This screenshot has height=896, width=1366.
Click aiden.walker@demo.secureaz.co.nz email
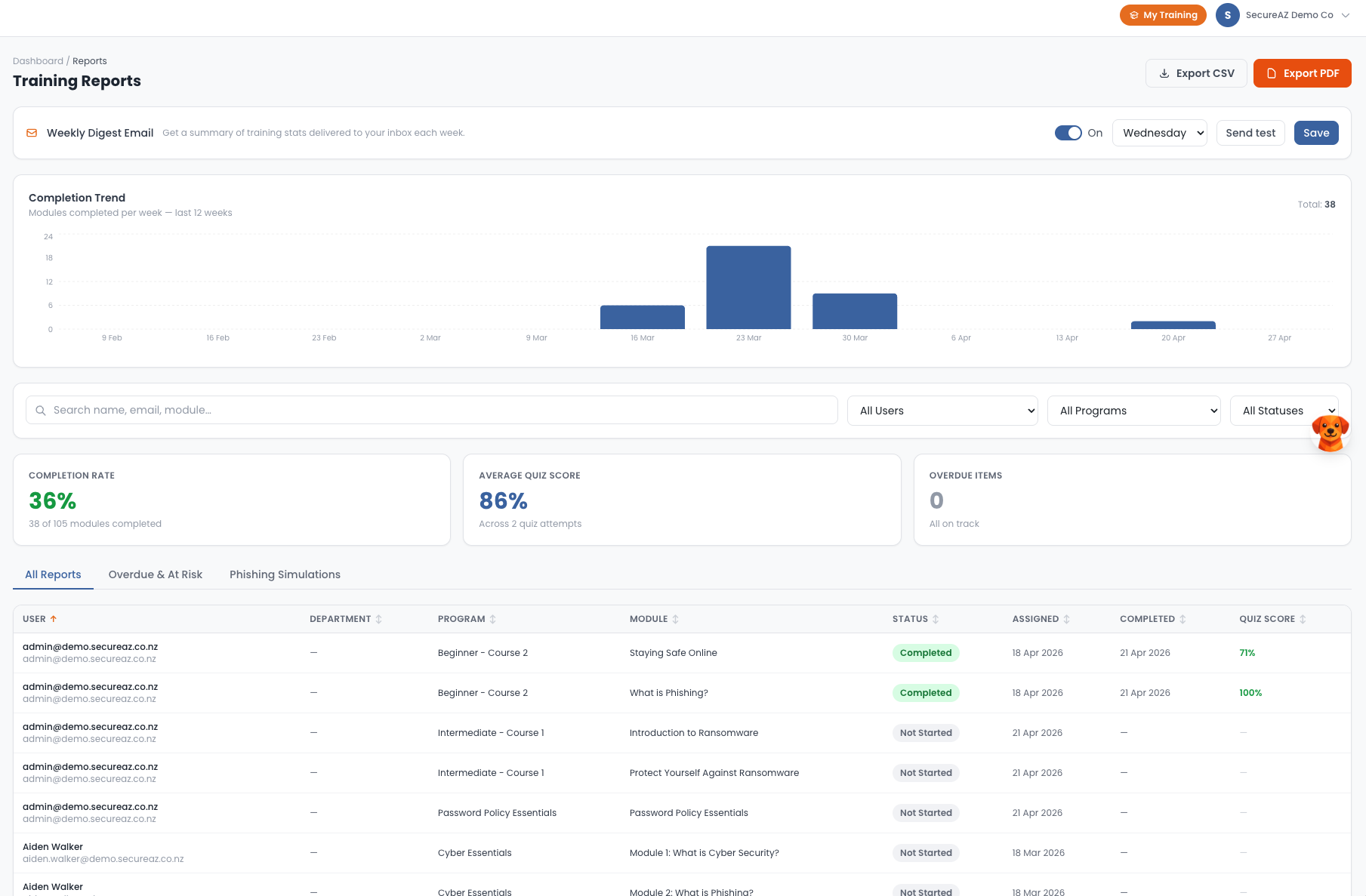[103, 859]
